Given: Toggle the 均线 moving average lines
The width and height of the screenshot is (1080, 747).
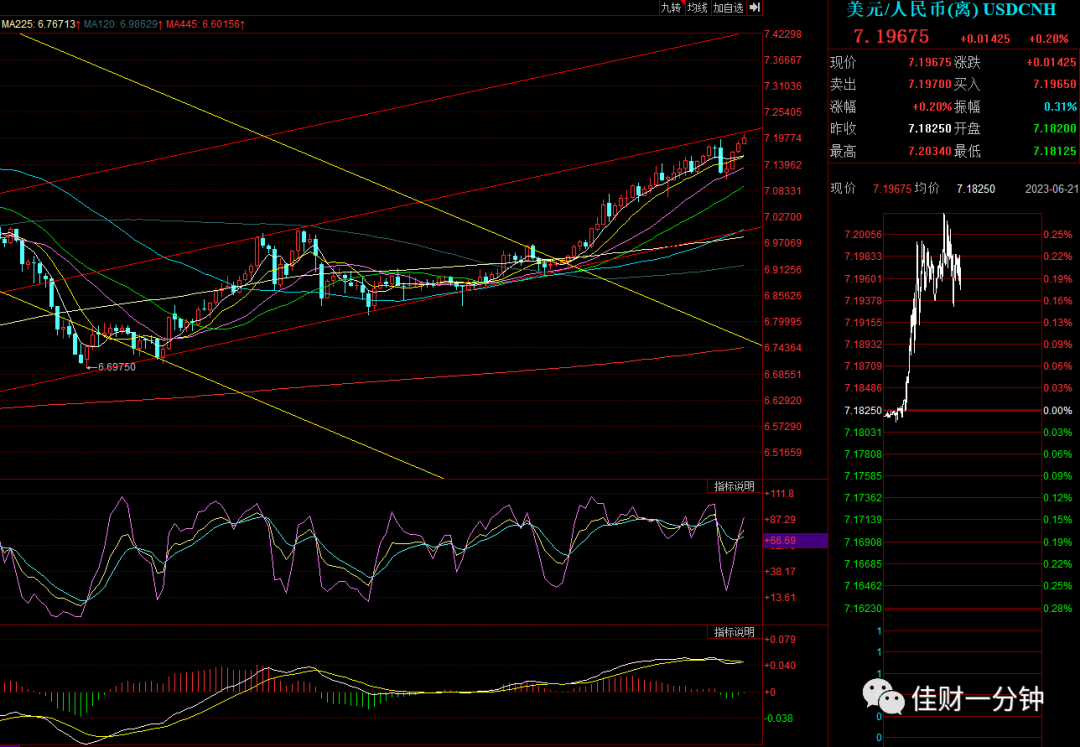Looking at the screenshot, I should pos(697,8).
